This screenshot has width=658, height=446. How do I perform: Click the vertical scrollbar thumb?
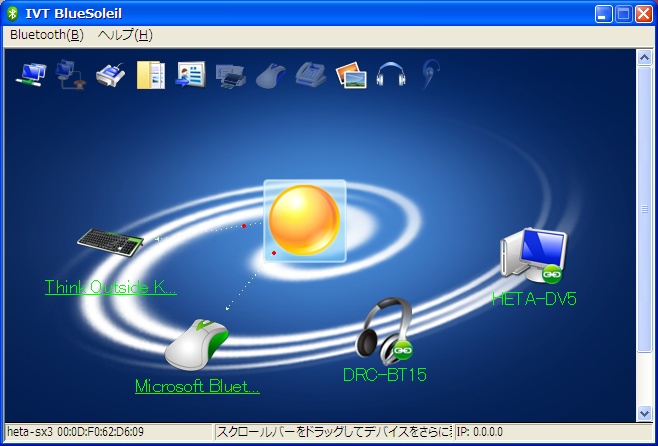tap(645, 209)
